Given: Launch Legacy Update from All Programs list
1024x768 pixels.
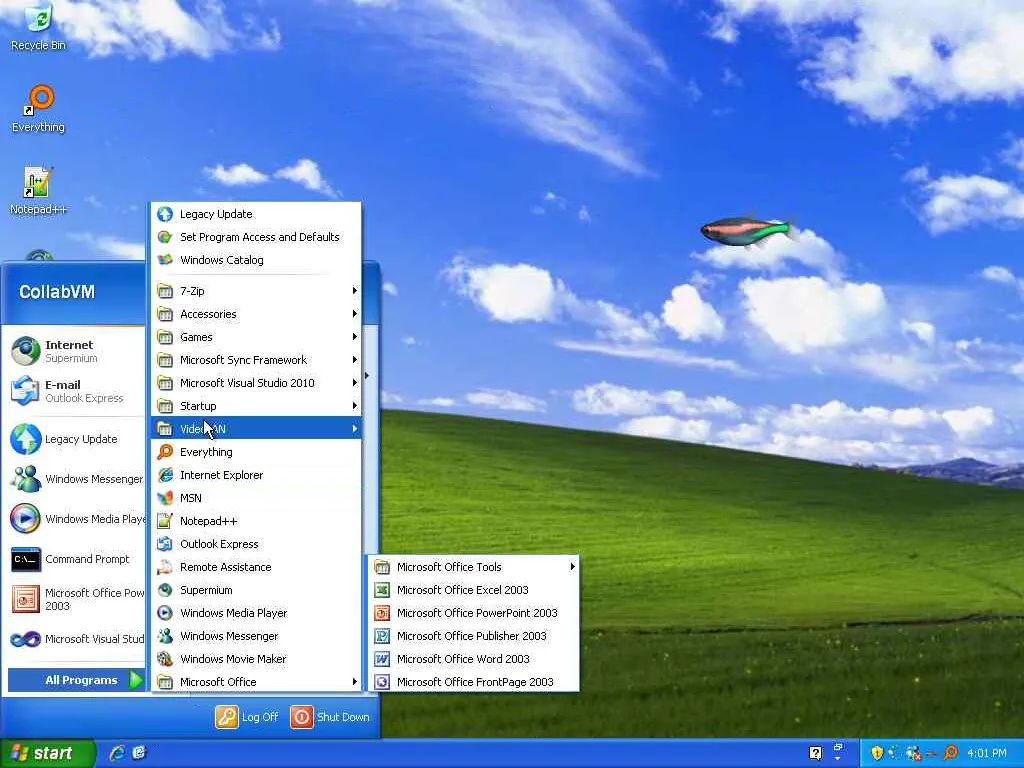Looking at the screenshot, I should 256,214.
